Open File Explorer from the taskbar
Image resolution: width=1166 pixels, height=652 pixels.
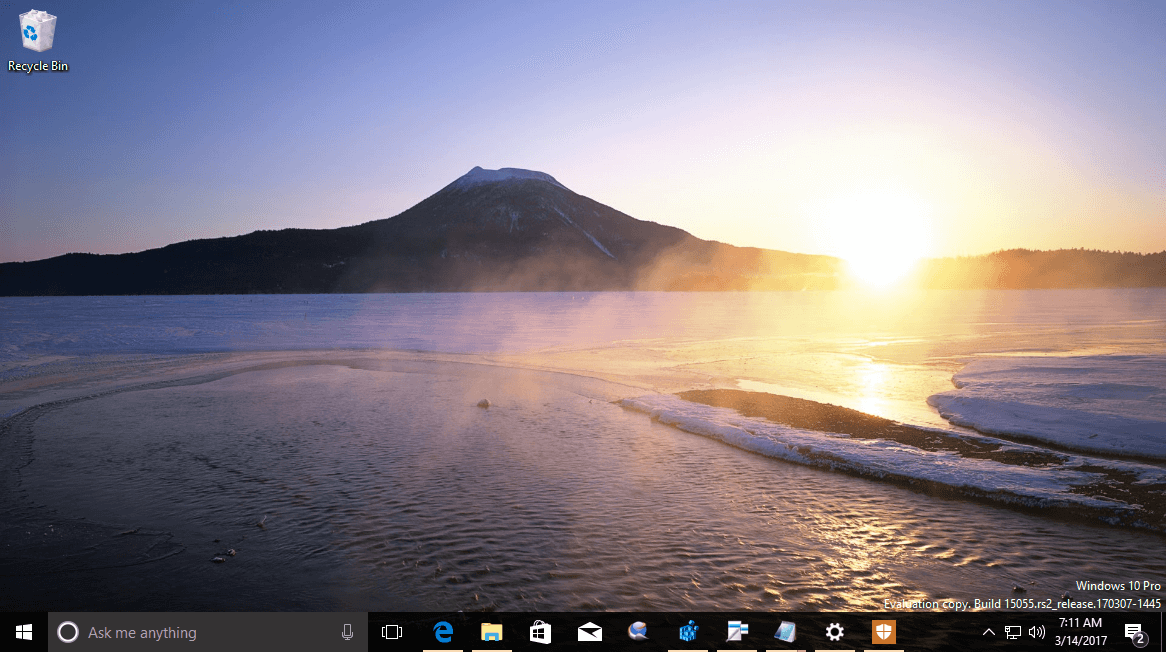491,631
